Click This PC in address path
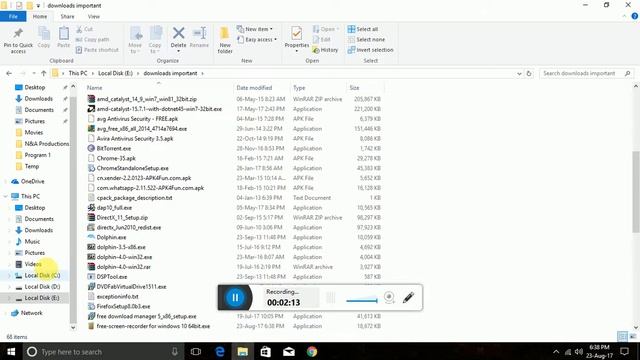 coord(78,73)
